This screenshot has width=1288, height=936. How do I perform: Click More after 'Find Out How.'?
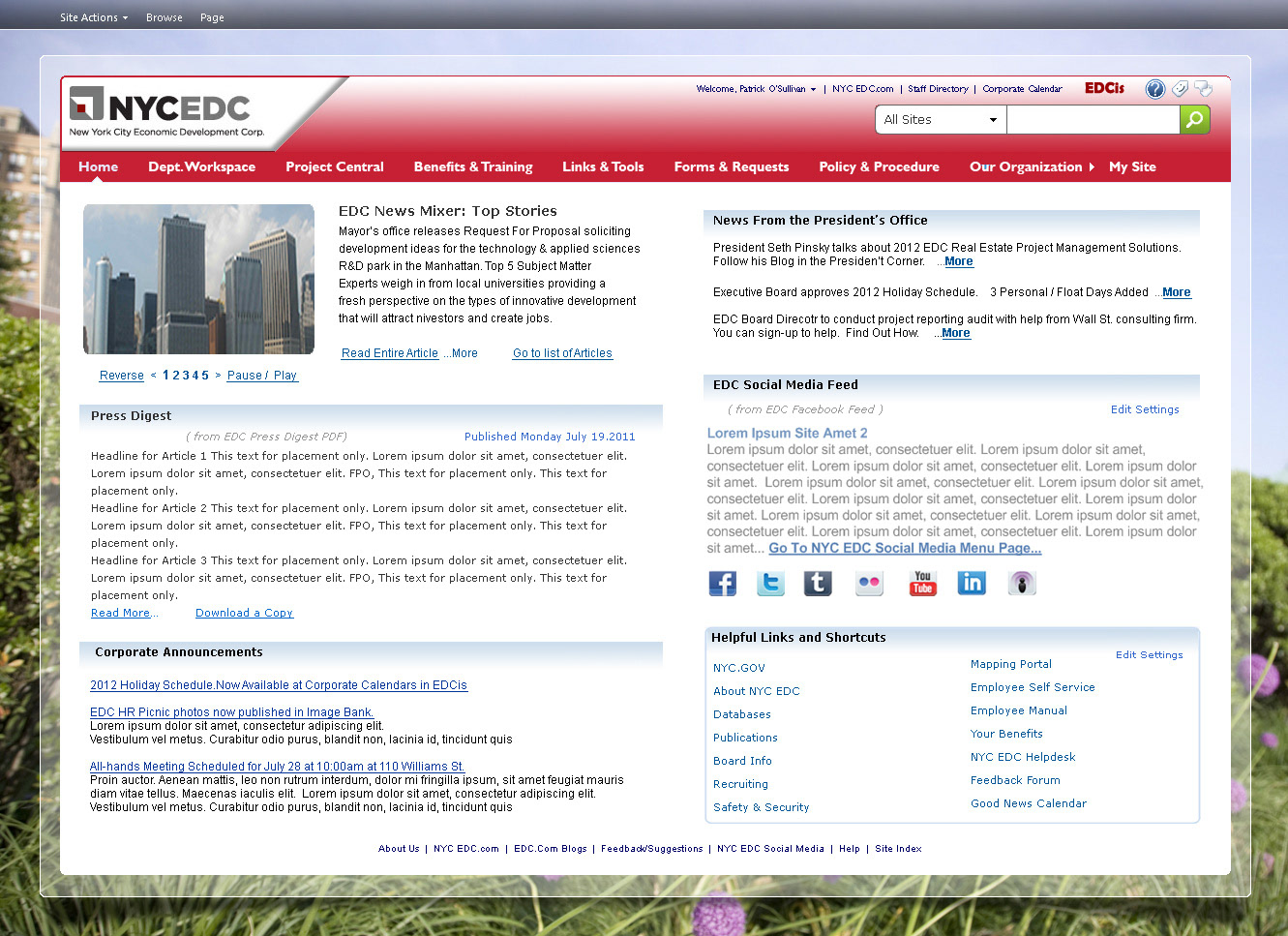(x=956, y=333)
